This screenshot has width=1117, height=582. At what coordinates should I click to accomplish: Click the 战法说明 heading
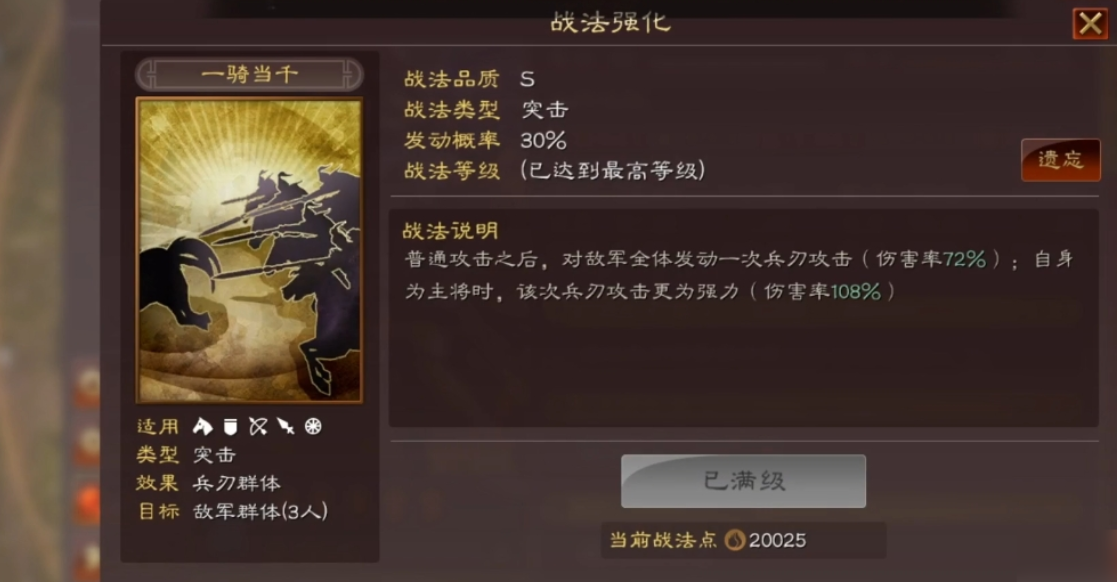tap(450, 231)
